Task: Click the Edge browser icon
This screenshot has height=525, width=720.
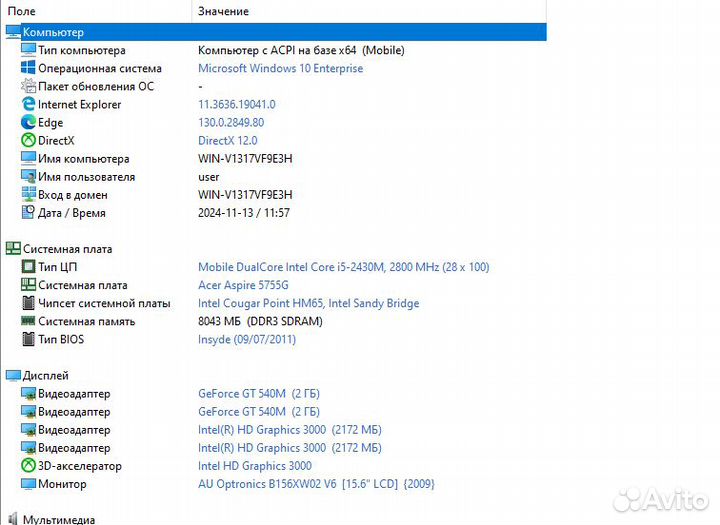Action: coord(28,122)
